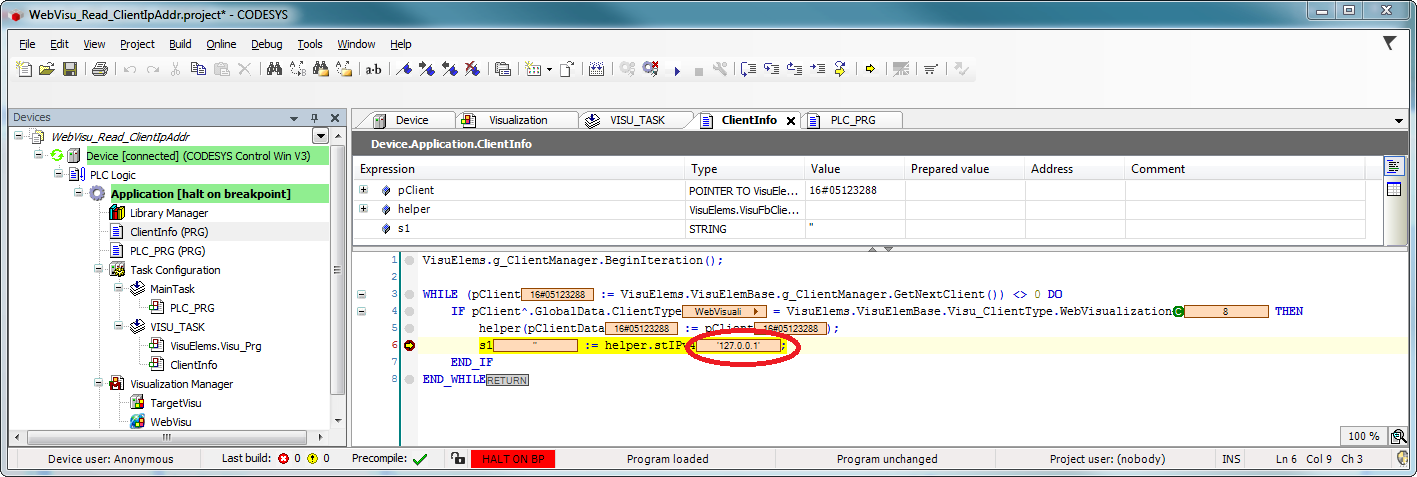Pin the Devices panel with pushpin

click(314, 117)
